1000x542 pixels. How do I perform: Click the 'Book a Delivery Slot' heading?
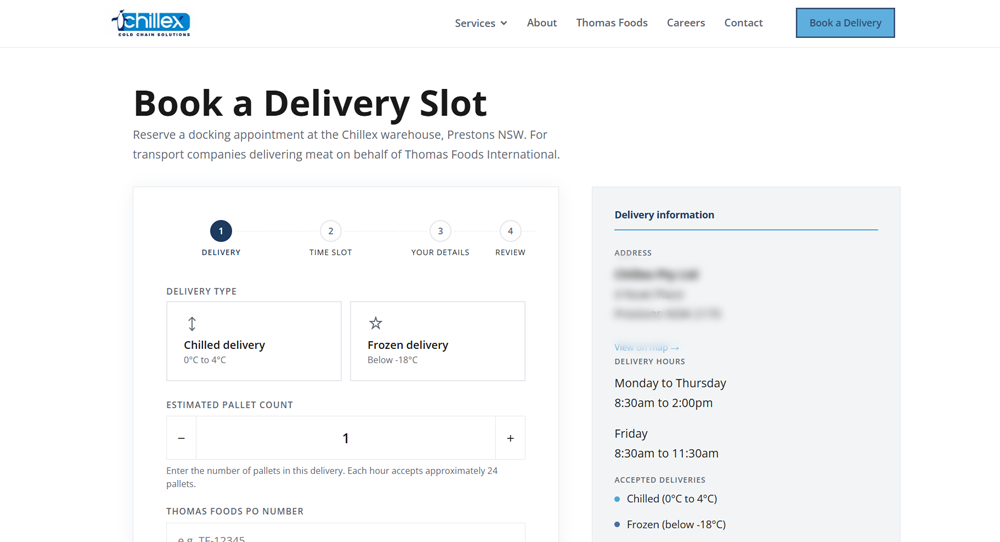(310, 103)
